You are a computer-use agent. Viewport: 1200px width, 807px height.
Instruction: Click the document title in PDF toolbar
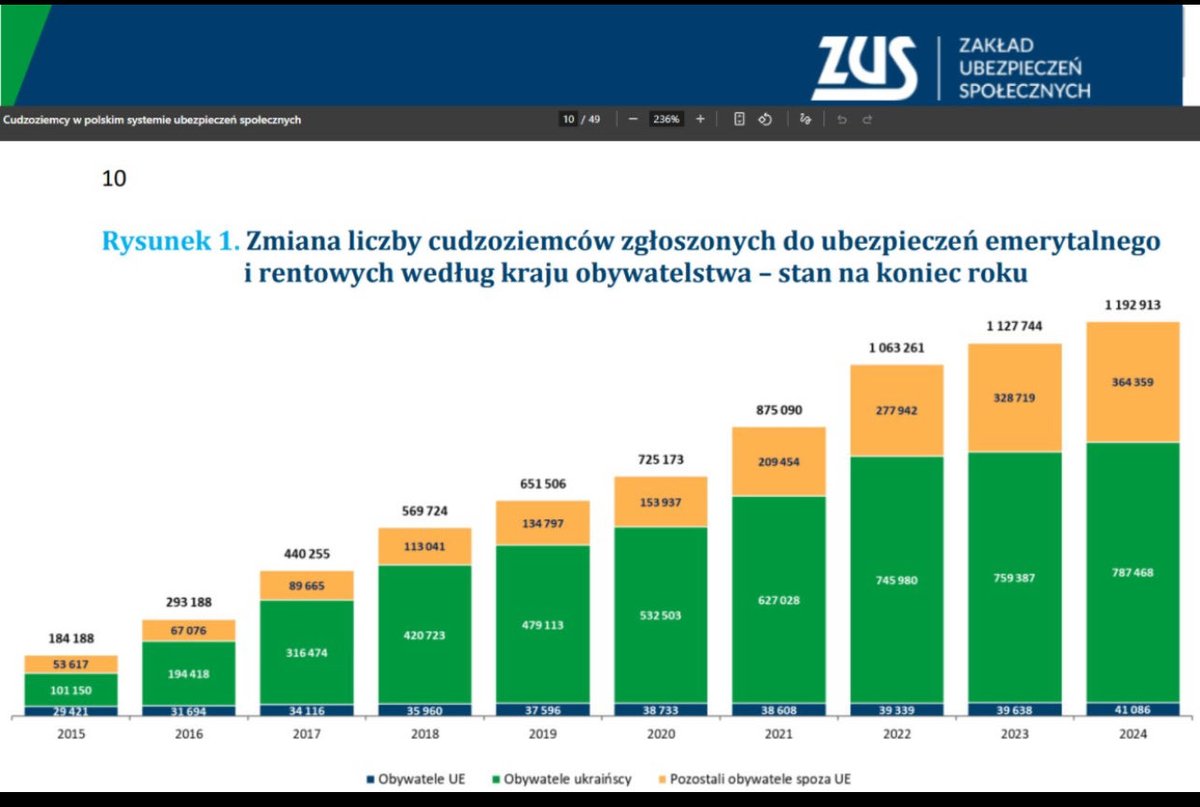152,119
